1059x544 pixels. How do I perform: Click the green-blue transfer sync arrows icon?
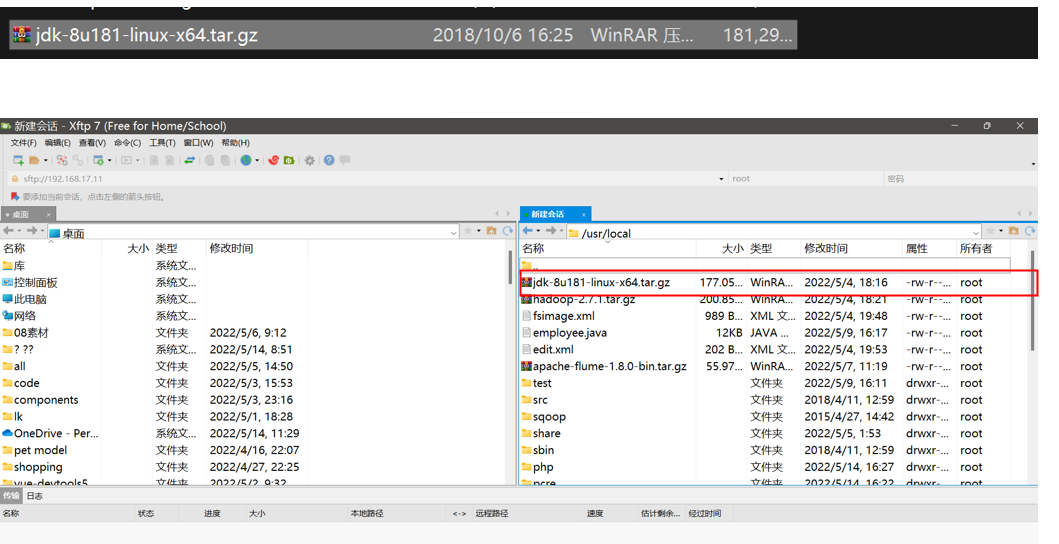click(190, 160)
